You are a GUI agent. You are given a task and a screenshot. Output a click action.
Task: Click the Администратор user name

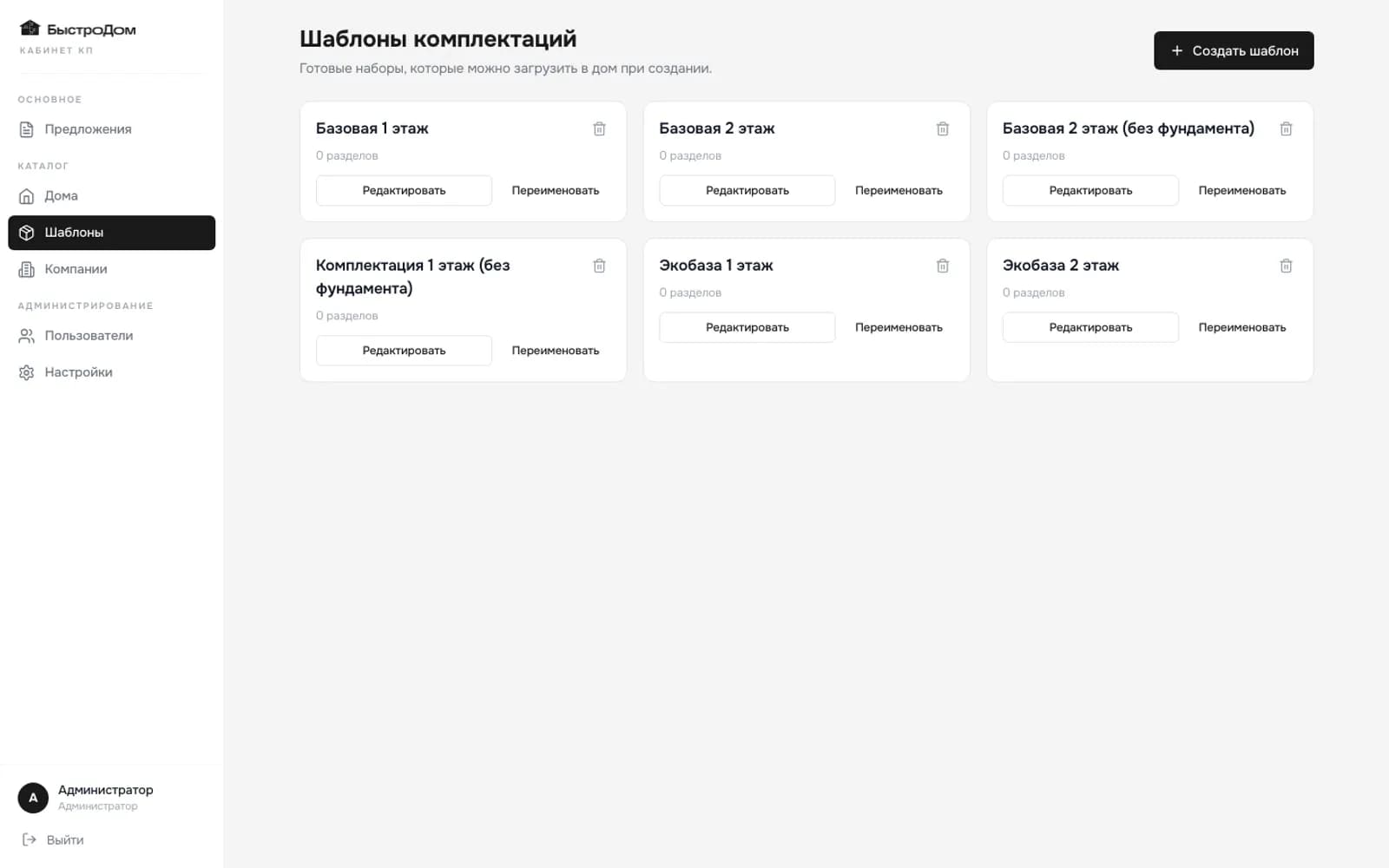pyautogui.click(x=106, y=790)
